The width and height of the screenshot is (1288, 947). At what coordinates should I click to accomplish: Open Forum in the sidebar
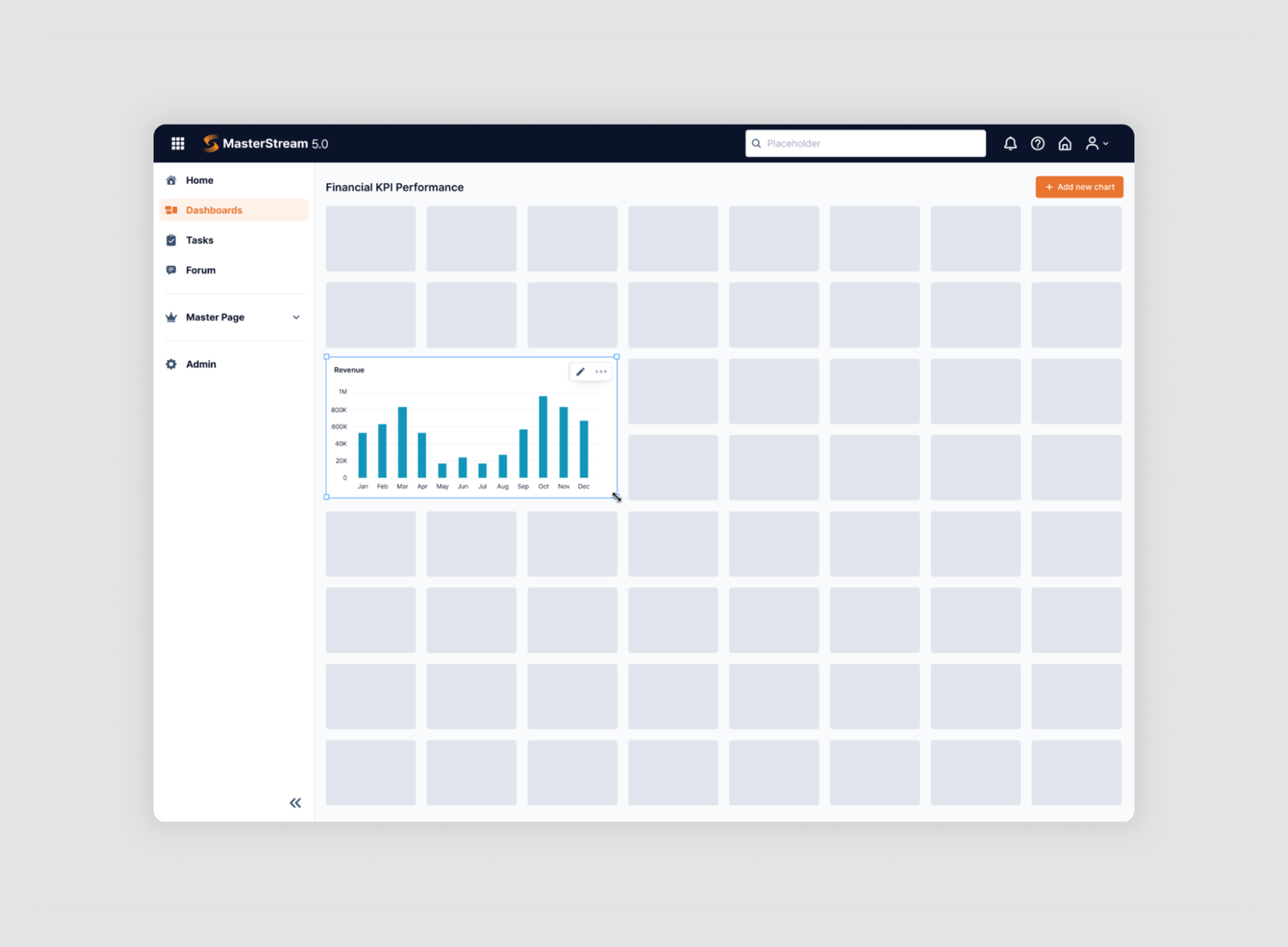(x=234, y=270)
